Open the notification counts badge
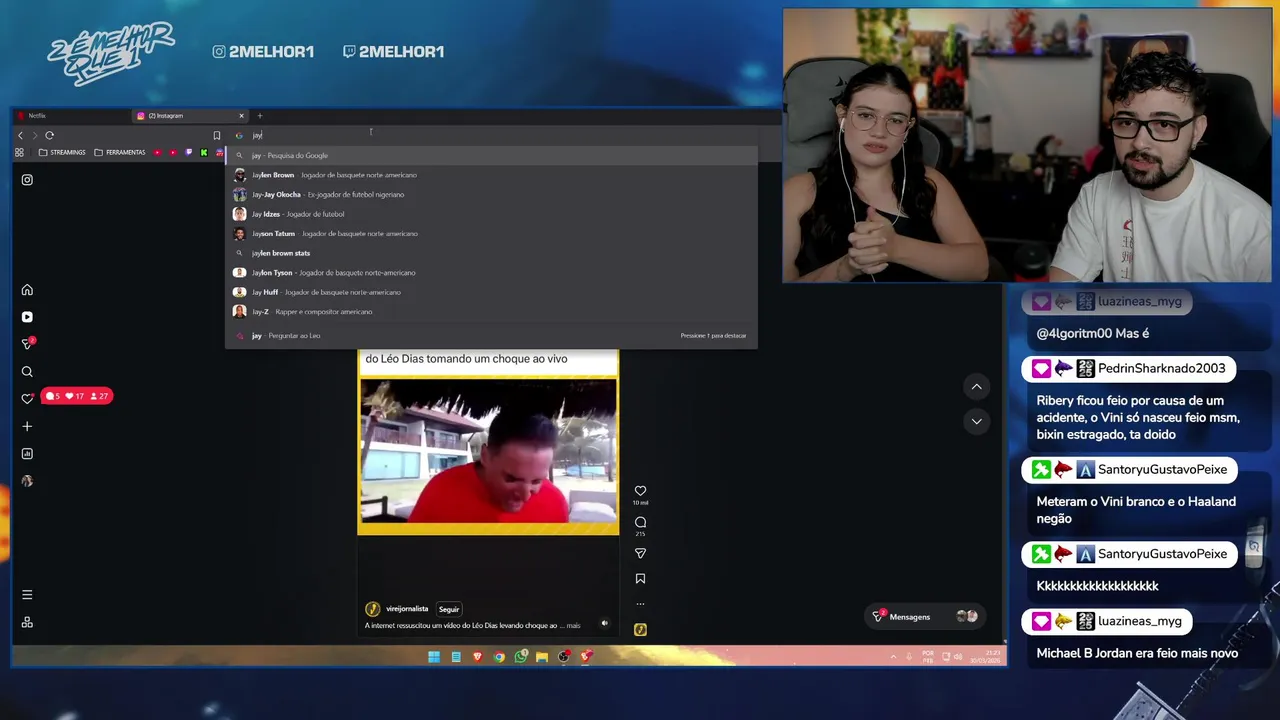Viewport: 1280px width, 720px height. (76, 396)
